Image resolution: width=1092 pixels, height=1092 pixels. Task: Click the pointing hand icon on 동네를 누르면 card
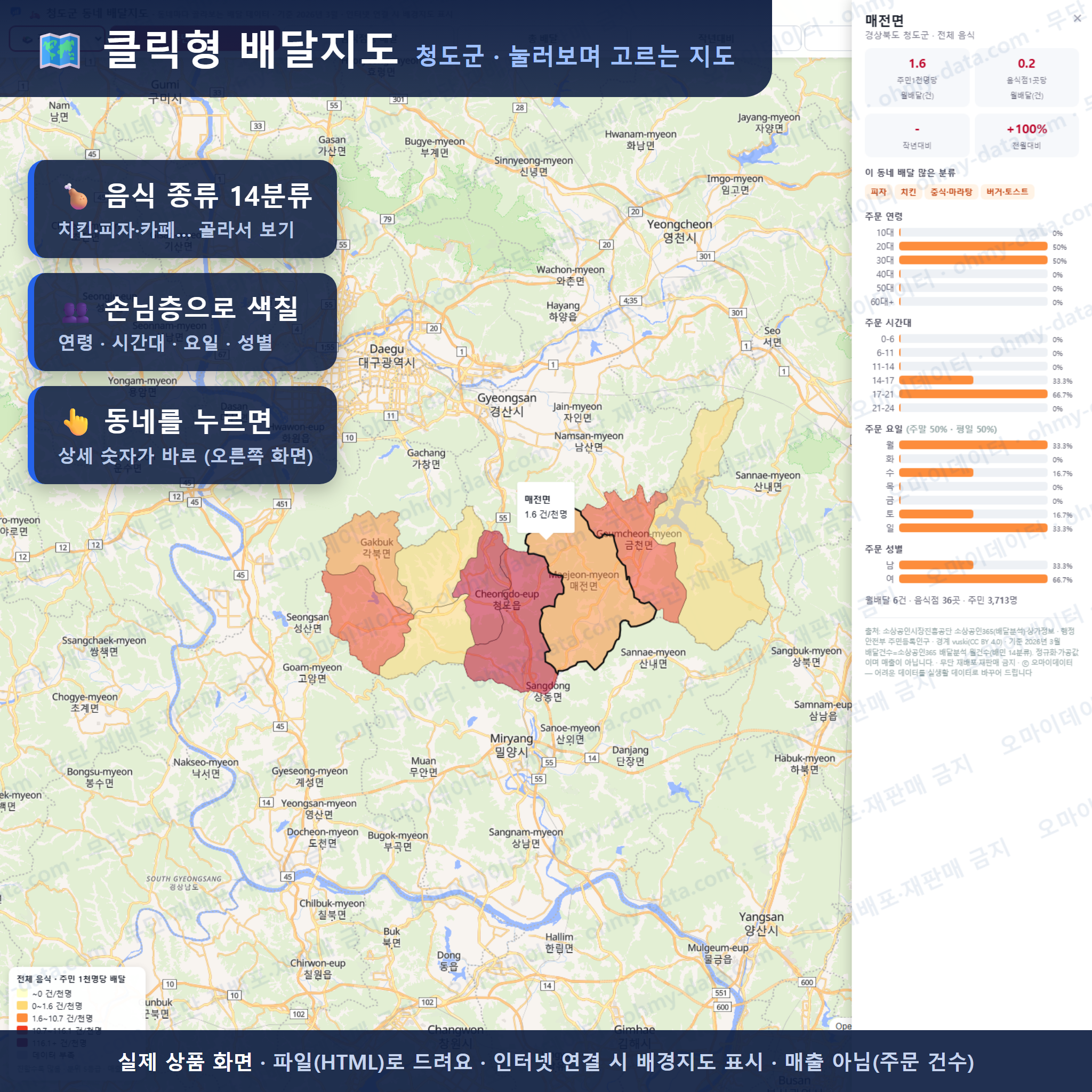click(76, 422)
